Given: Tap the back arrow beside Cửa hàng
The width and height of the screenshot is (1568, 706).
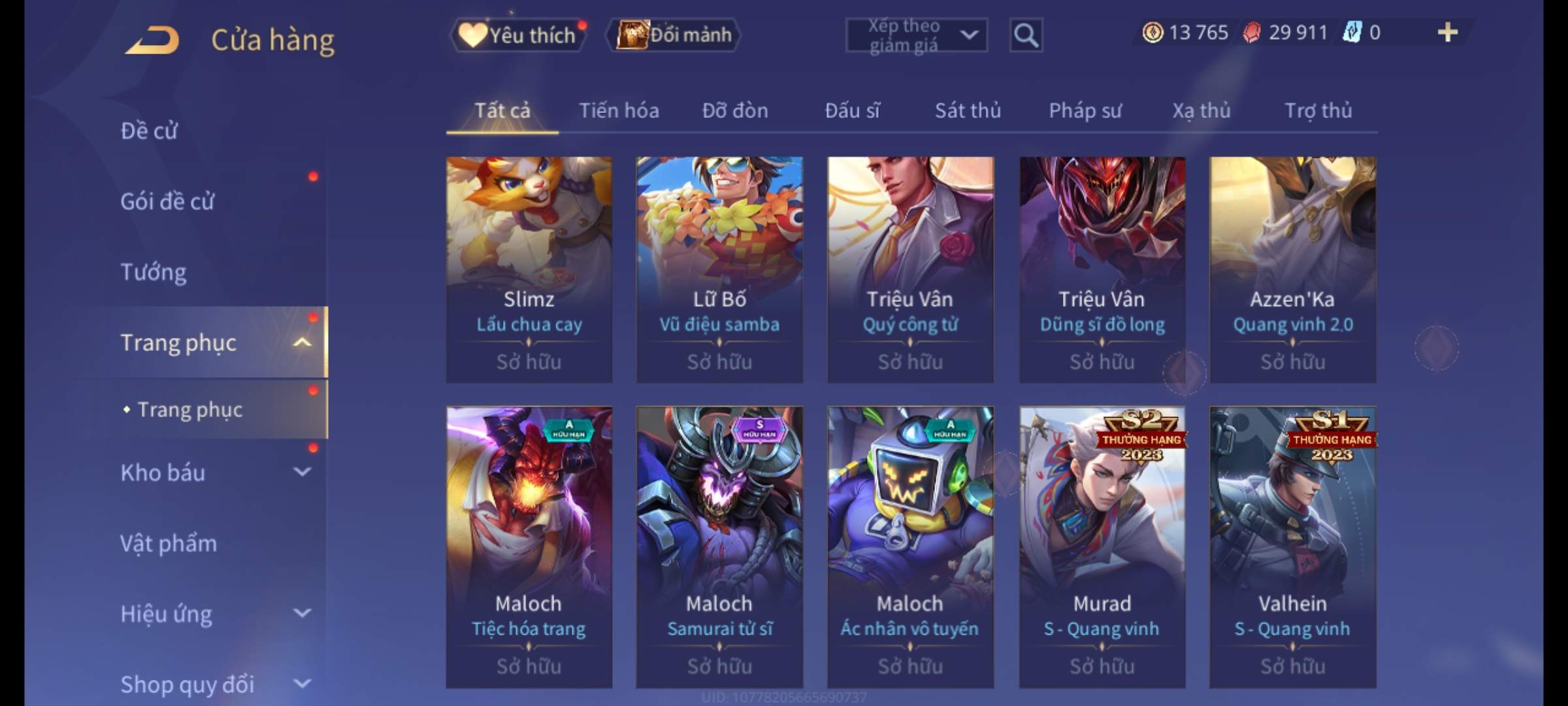Looking at the screenshot, I should [x=154, y=40].
